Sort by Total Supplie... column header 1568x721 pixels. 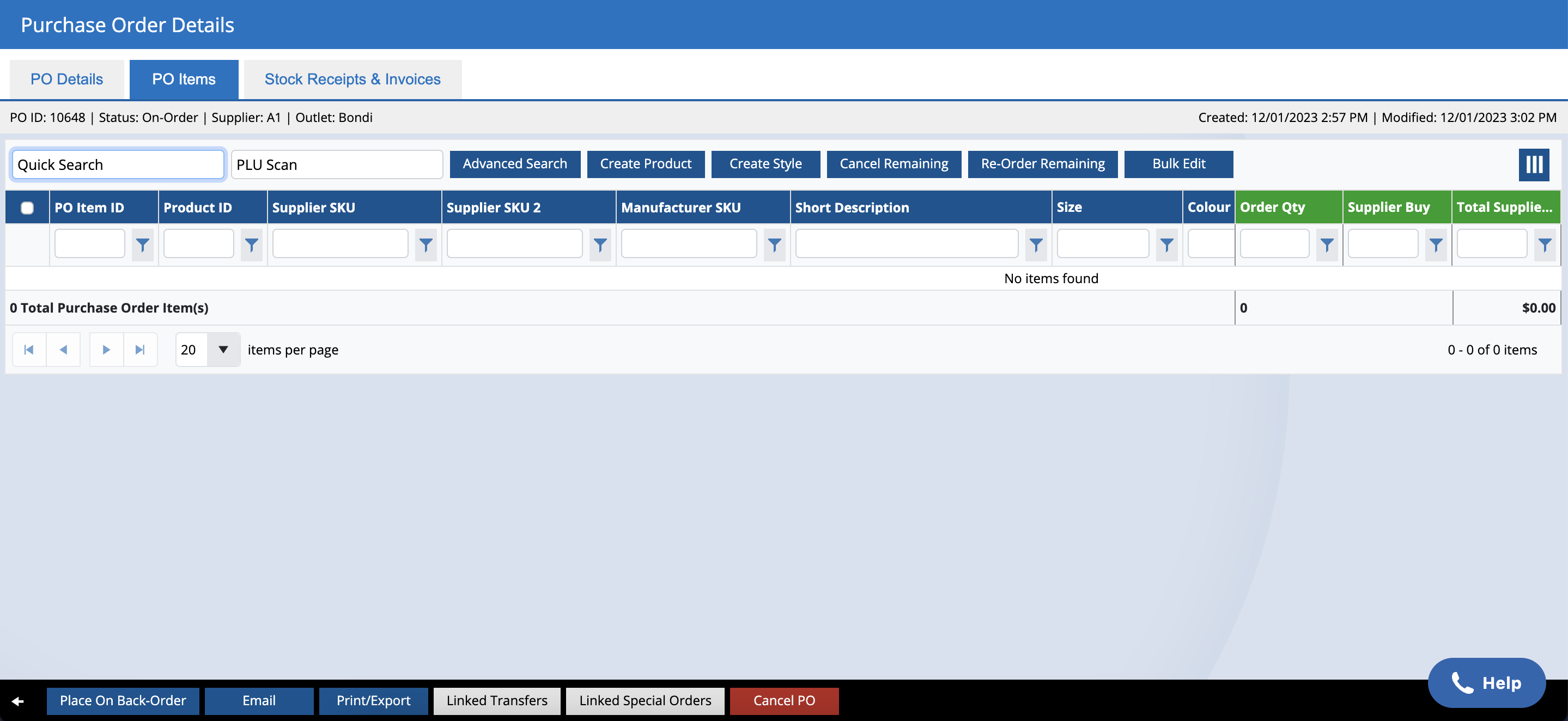1506,207
